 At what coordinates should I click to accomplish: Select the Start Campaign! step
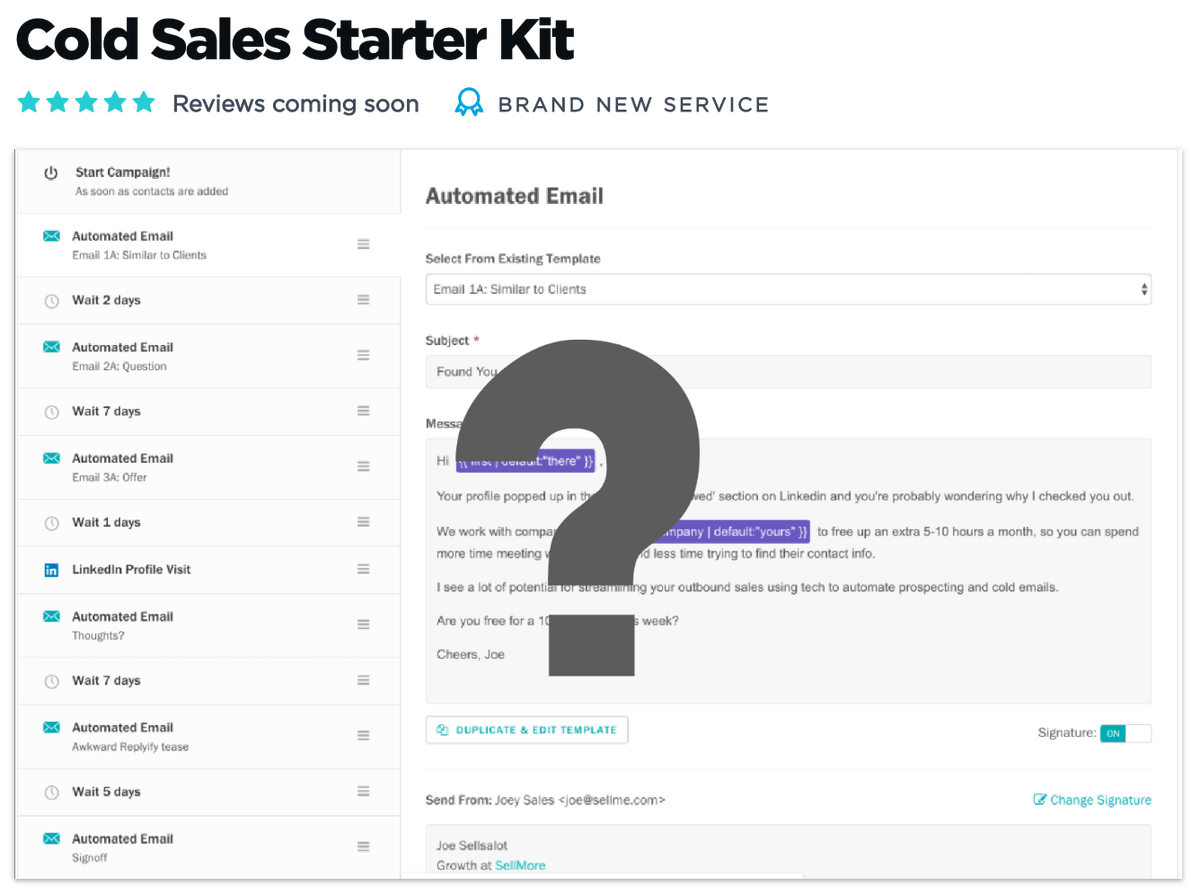208,181
